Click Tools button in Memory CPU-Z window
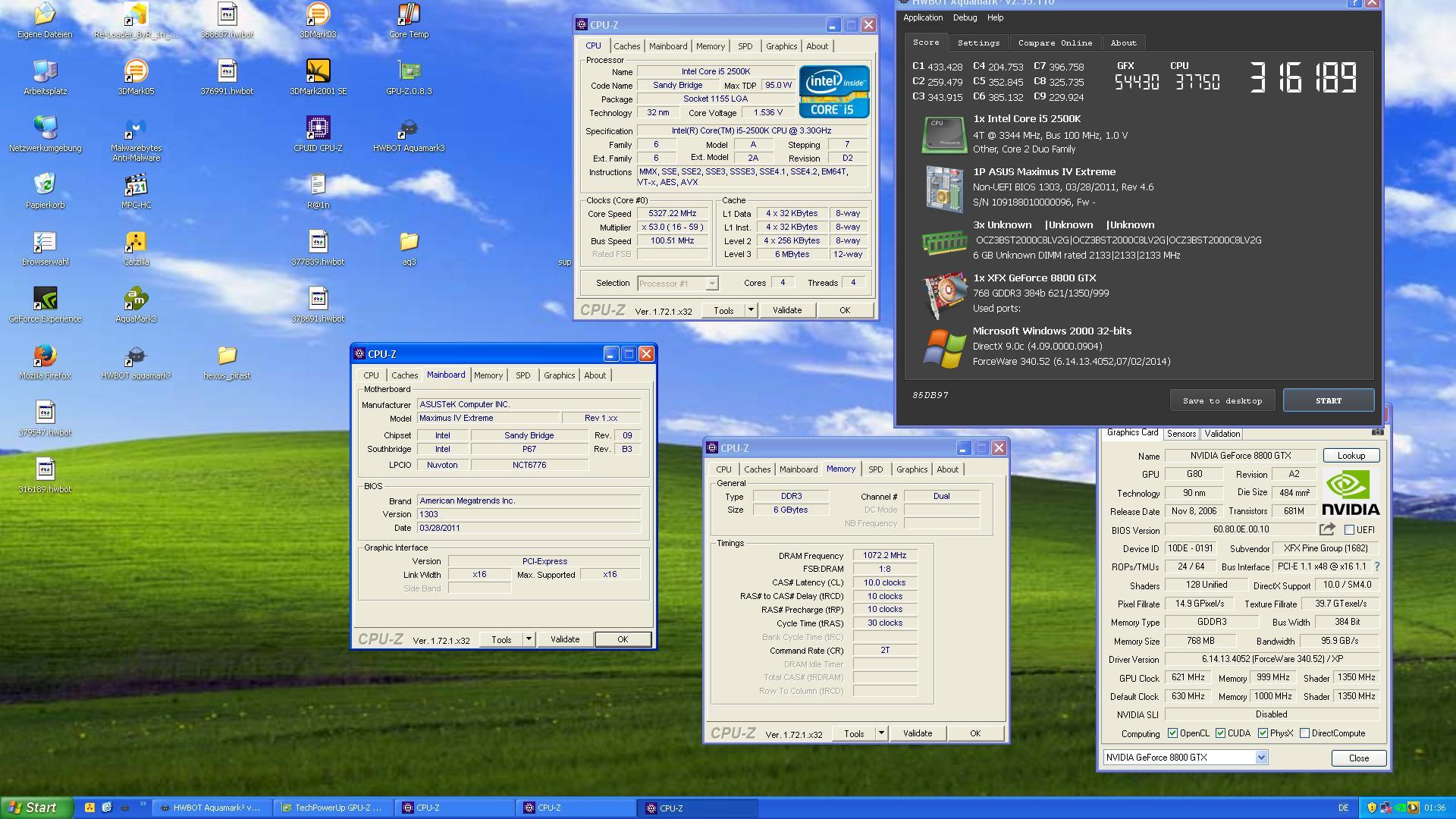 tap(854, 733)
